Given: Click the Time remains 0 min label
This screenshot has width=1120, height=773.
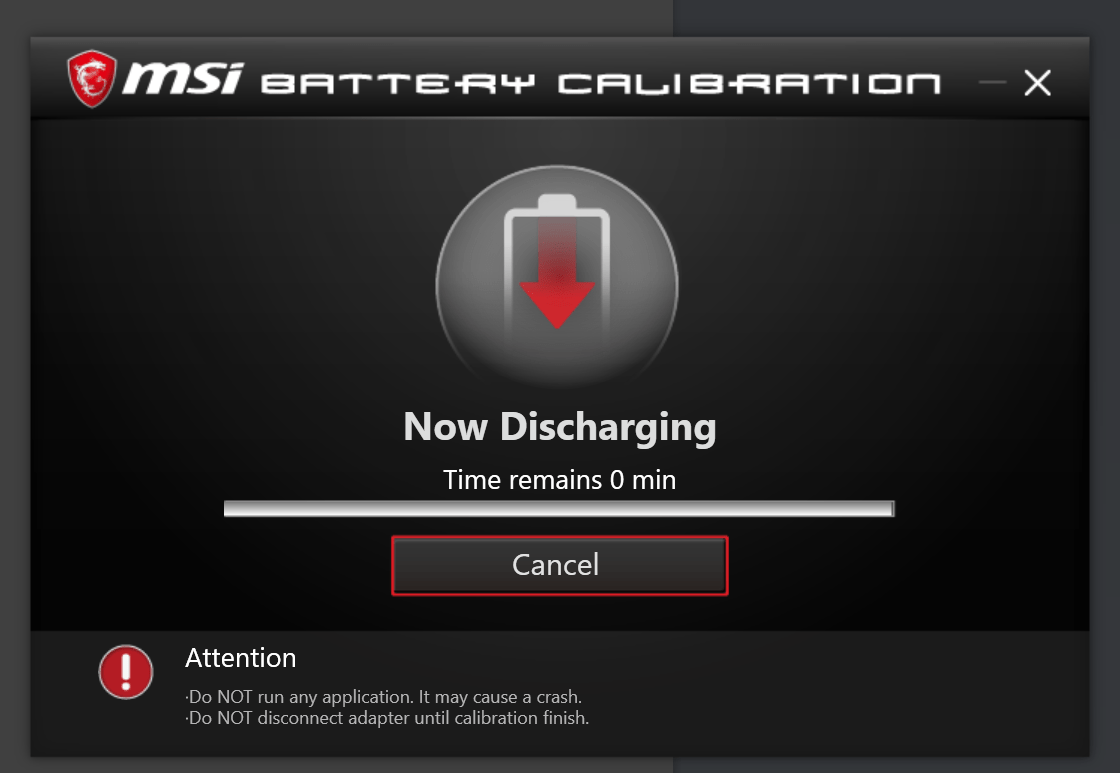Looking at the screenshot, I should coord(559,480).
